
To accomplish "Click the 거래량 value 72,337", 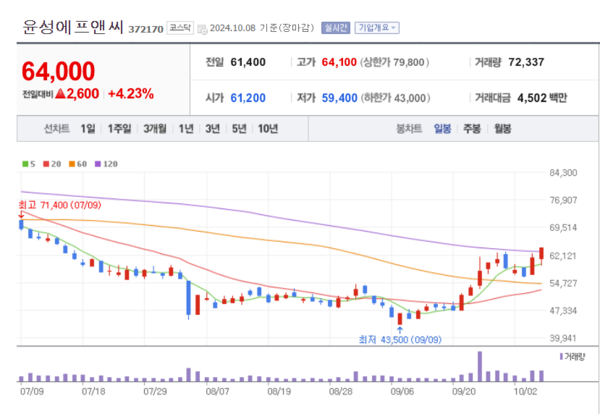I will [526, 62].
